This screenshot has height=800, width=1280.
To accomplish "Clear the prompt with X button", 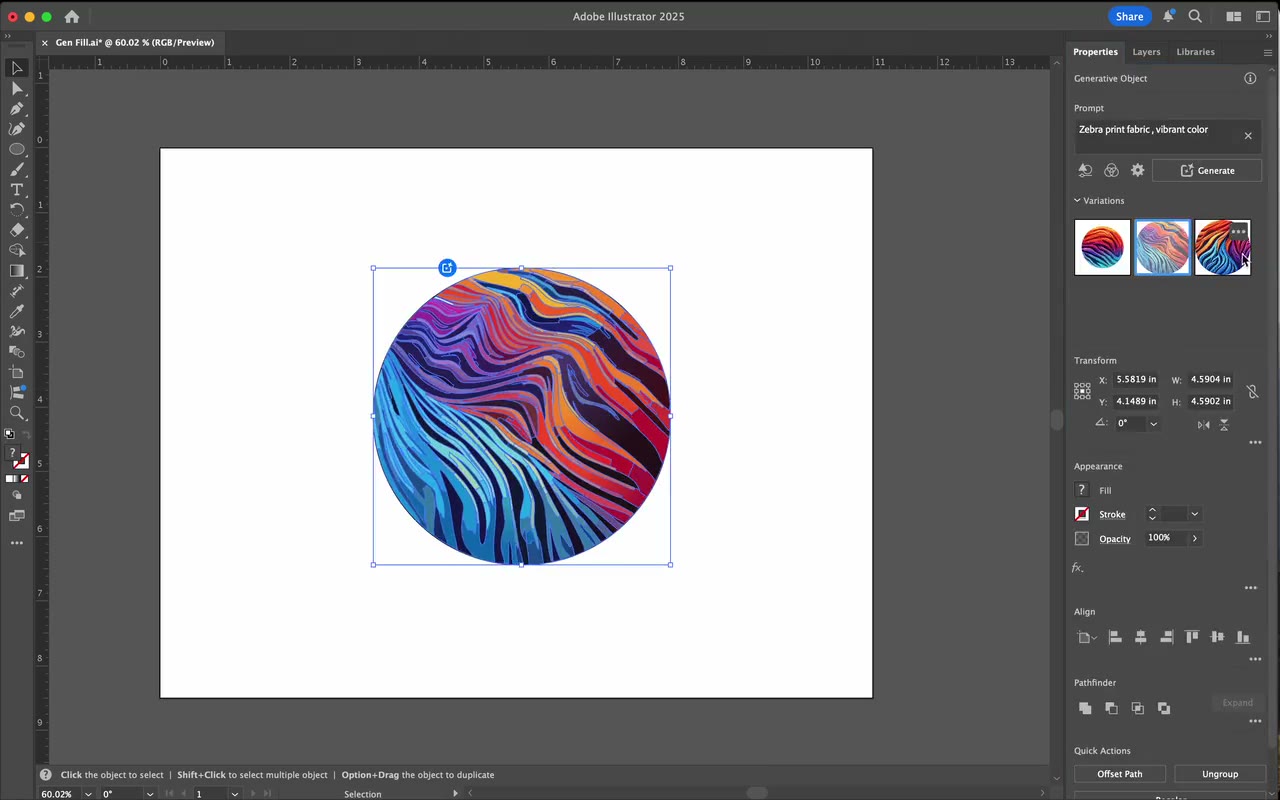I will (1248, 136).
